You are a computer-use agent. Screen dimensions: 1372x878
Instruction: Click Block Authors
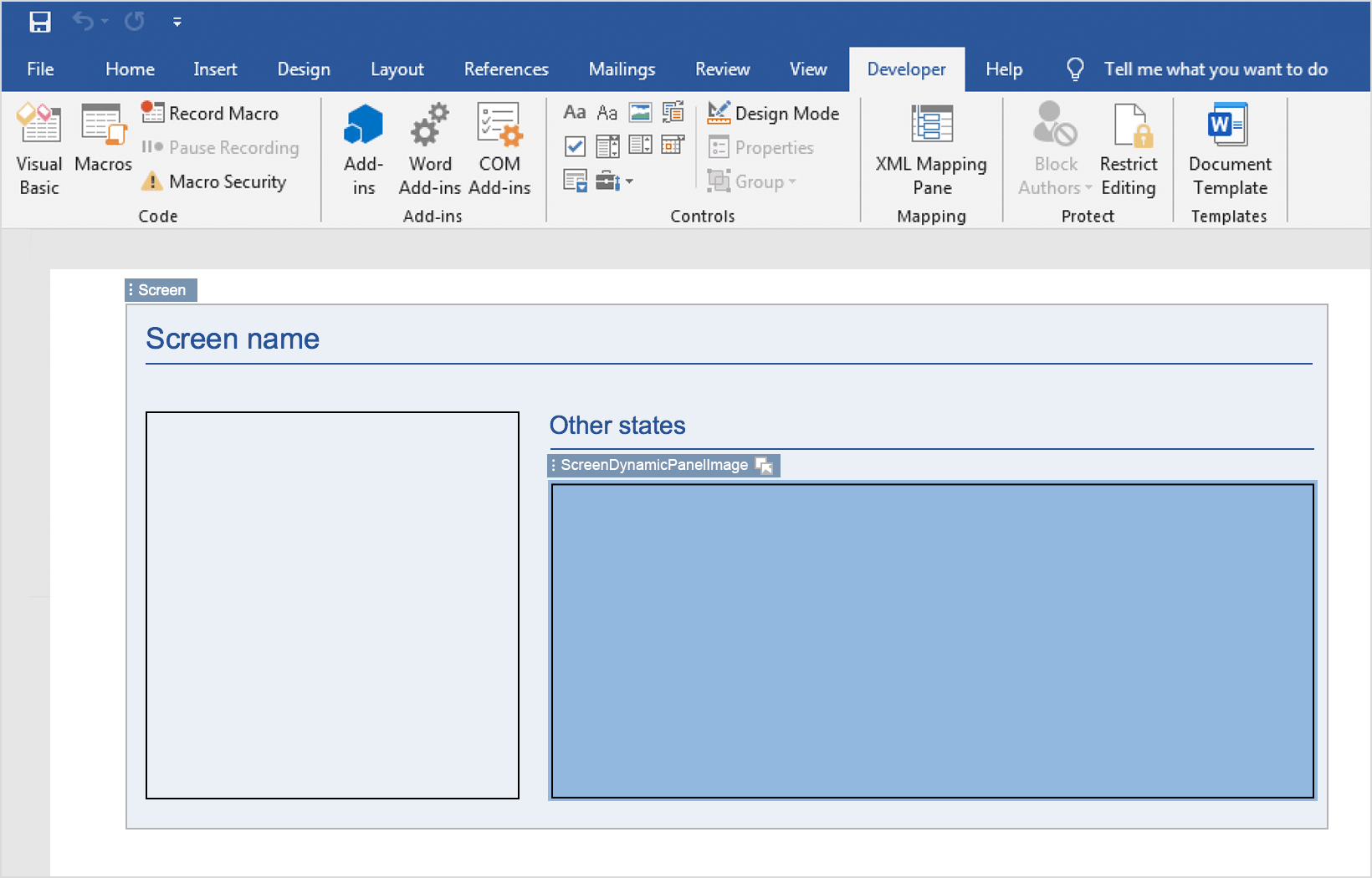tap(1055, 151)
